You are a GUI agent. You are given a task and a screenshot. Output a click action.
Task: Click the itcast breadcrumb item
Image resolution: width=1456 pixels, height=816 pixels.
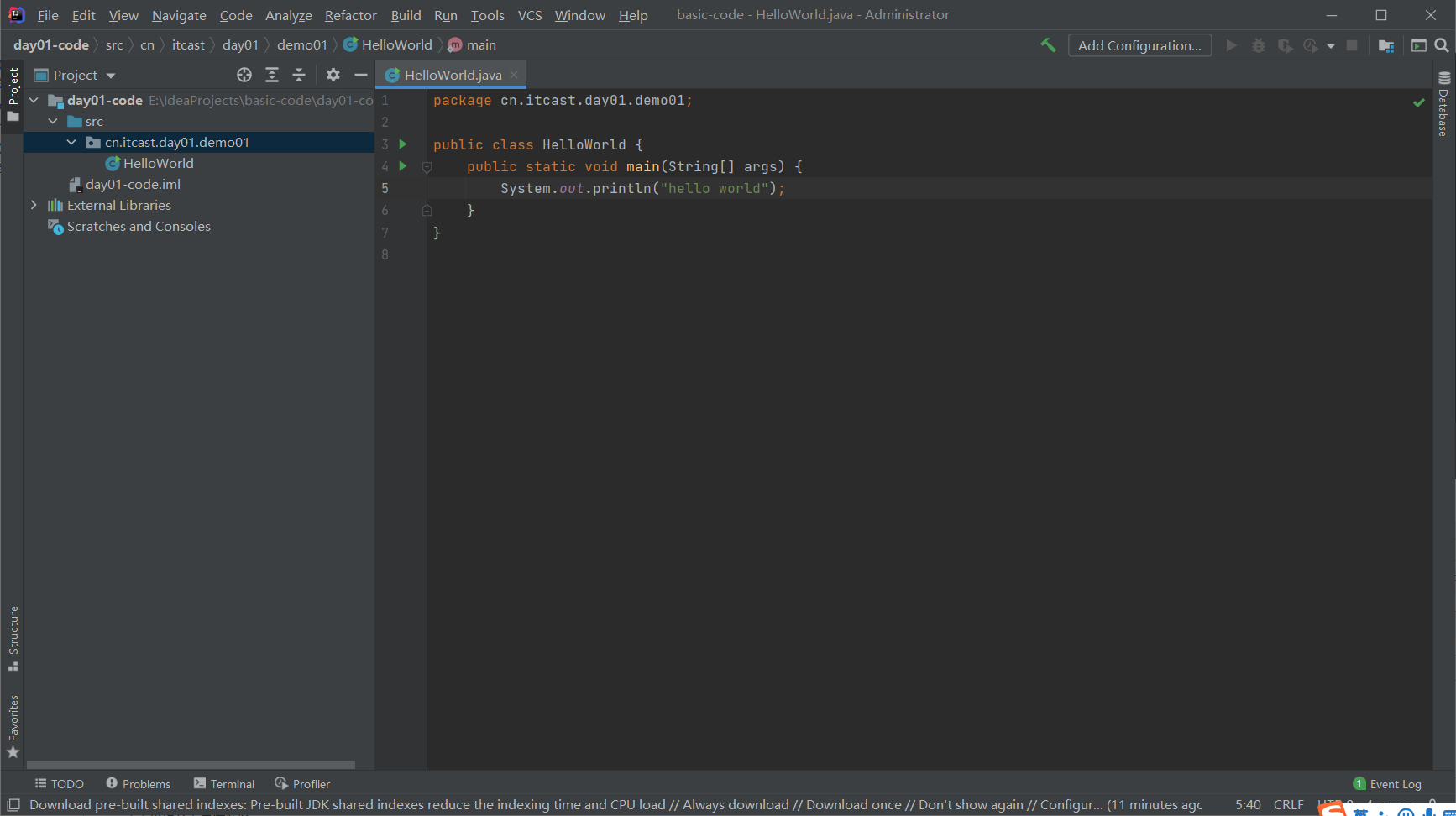click(188, 45)
